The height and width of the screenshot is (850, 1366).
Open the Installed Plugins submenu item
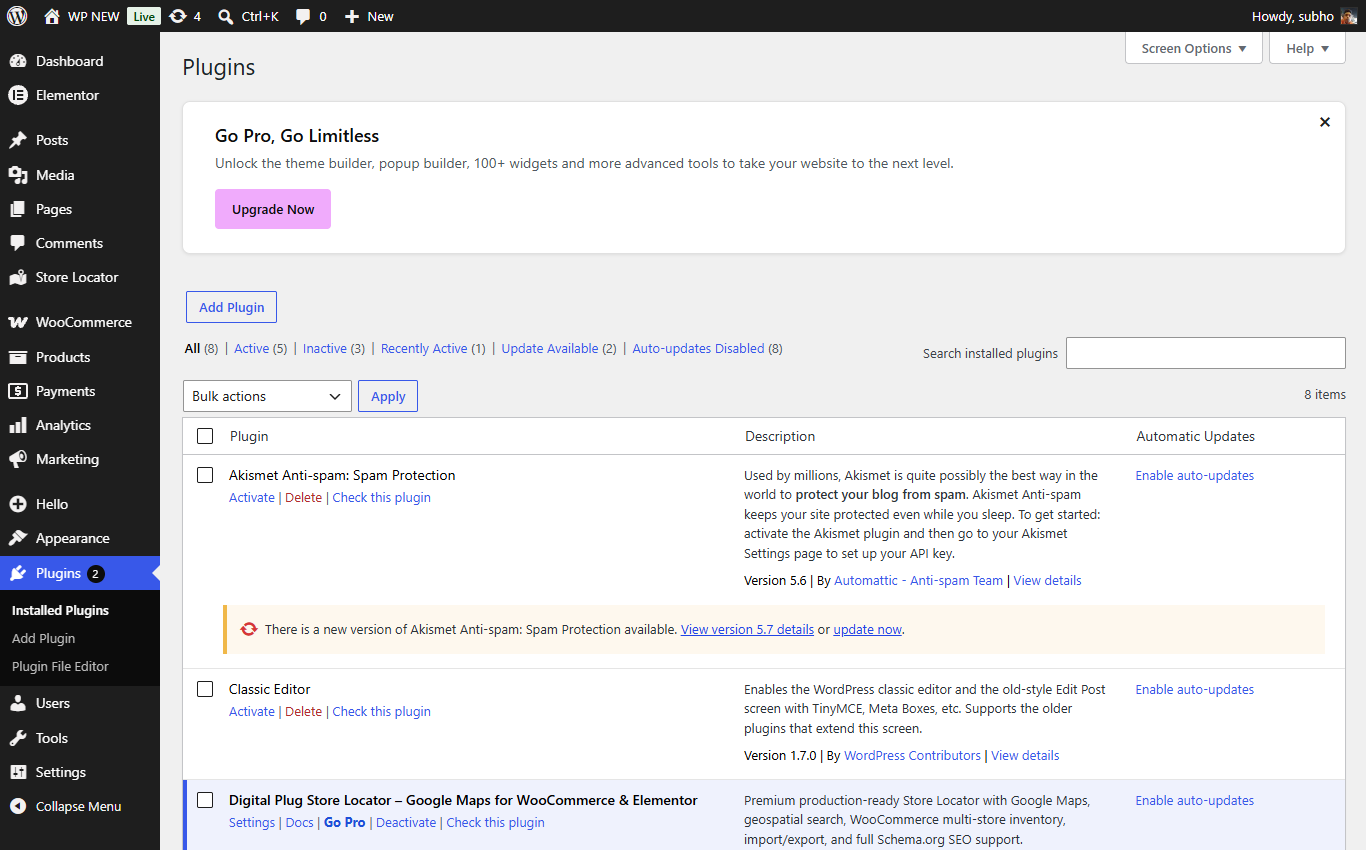point(60,610)
